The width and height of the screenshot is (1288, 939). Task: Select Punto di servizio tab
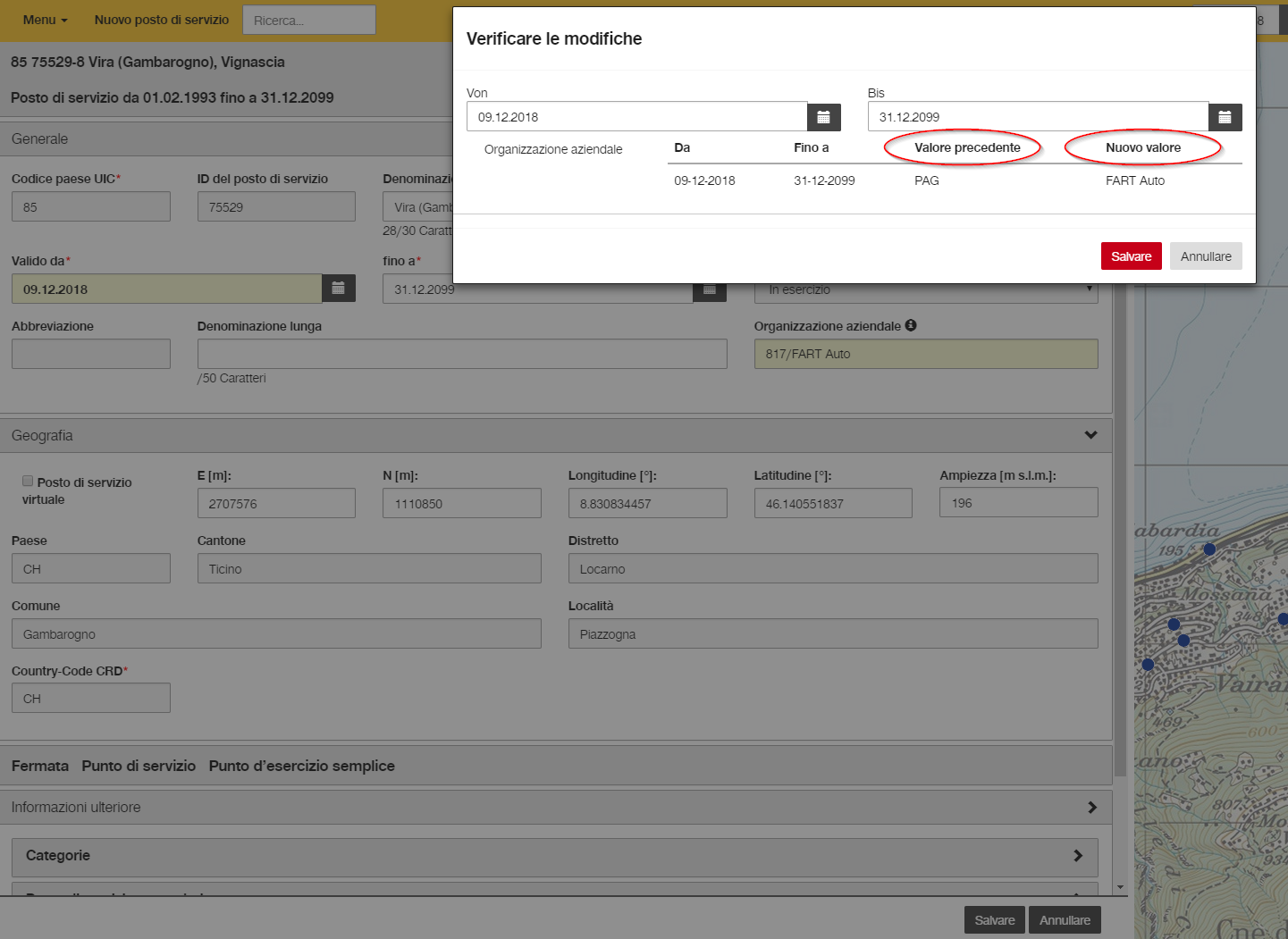tap(139, 766)
